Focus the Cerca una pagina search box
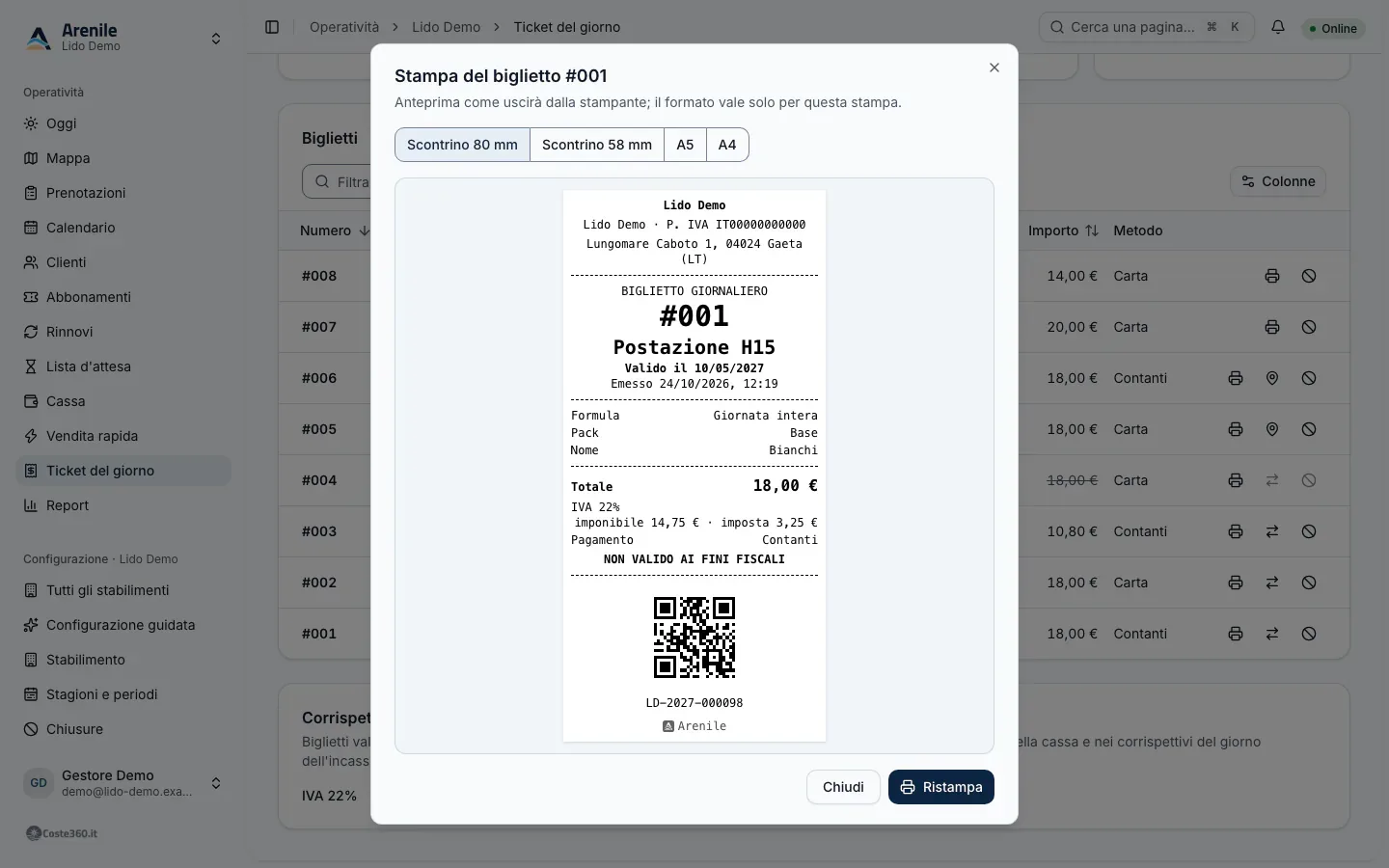Image resolution: width=1389 pixels, height=868 pixels. [x=1146, y=27]
